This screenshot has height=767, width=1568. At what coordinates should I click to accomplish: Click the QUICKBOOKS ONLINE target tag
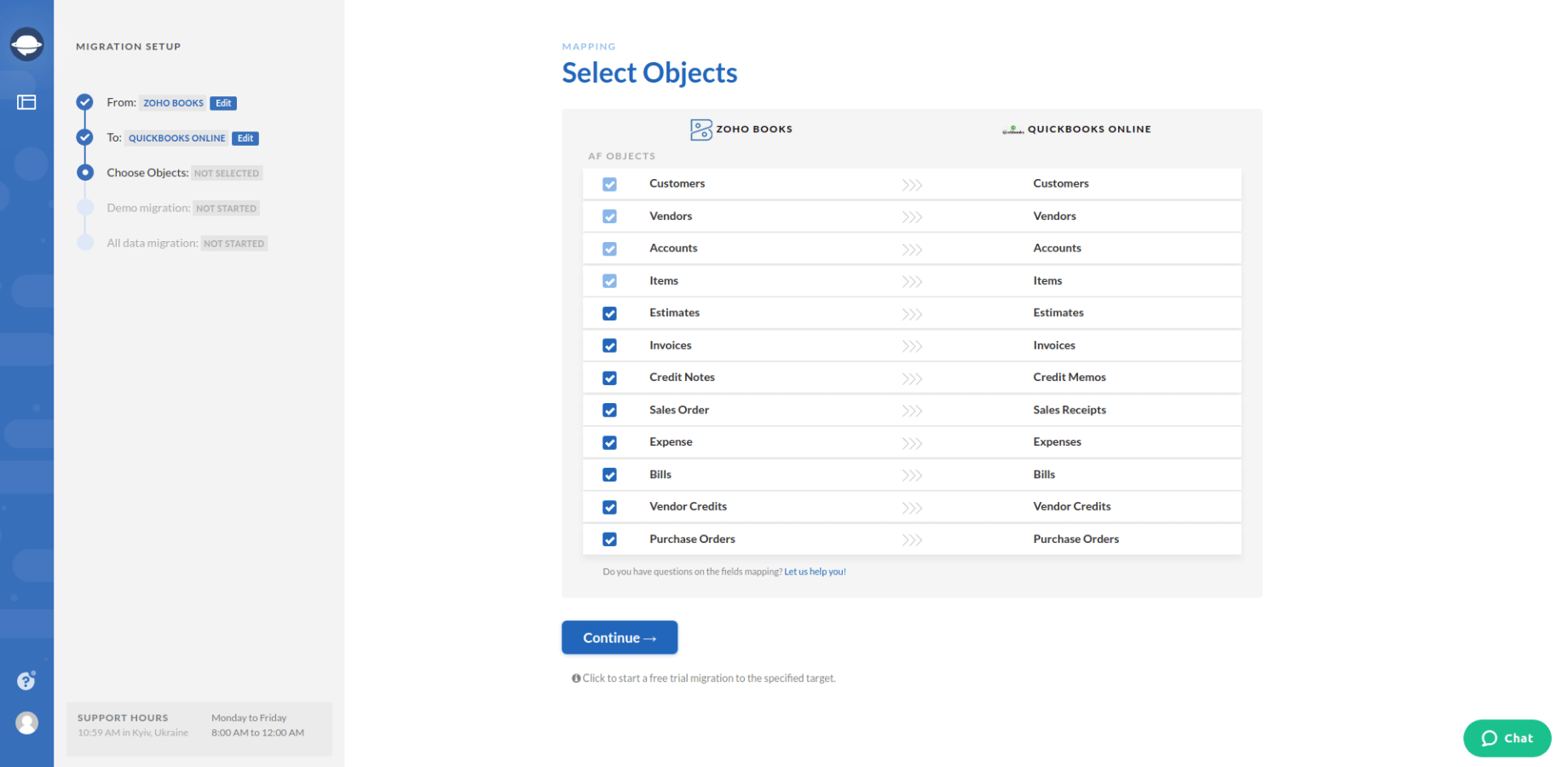tap(177, 138)
